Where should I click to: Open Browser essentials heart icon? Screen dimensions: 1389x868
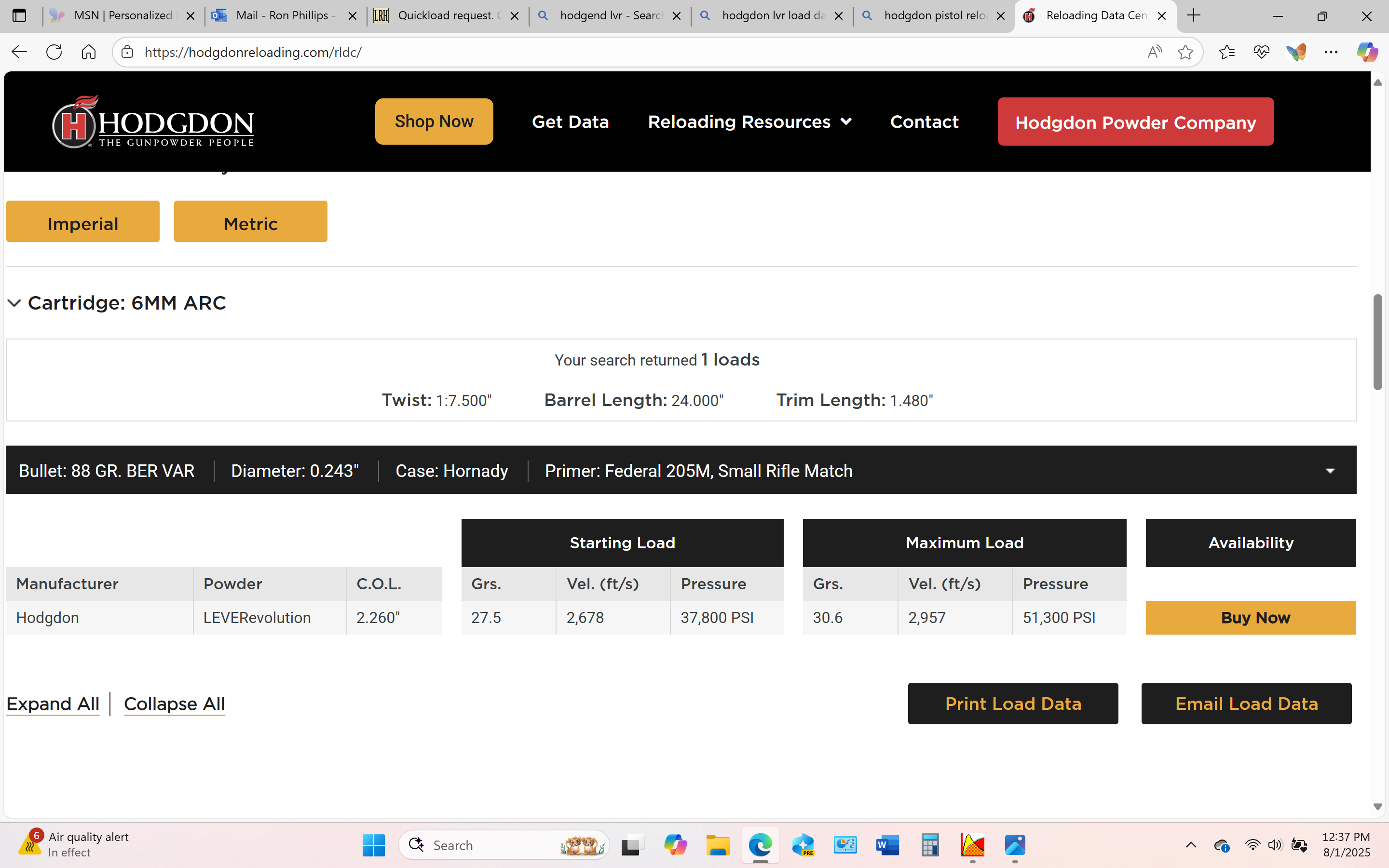click(1261, 52)
